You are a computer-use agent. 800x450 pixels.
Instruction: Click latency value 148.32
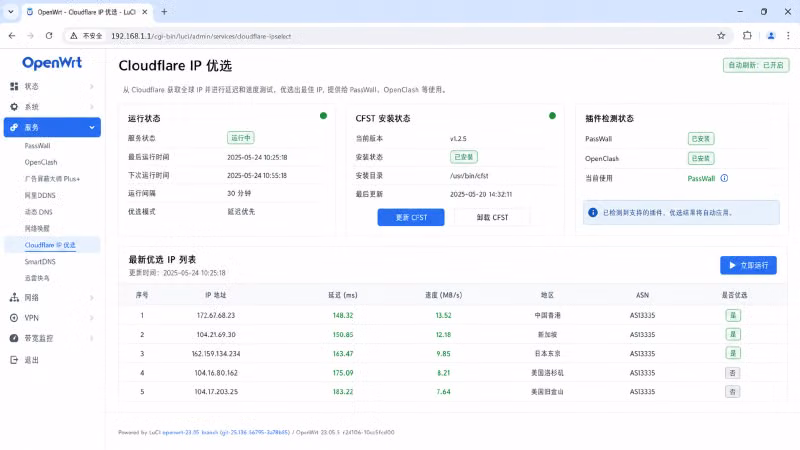[343, 315]
